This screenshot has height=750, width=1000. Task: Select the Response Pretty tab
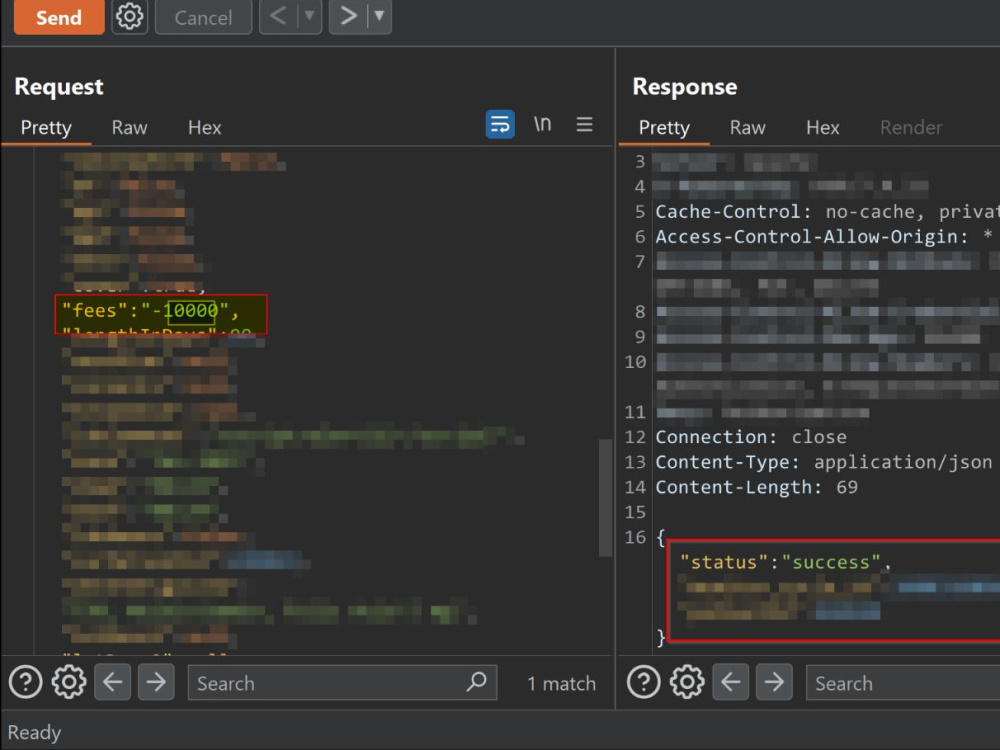[x=664, y=128]
